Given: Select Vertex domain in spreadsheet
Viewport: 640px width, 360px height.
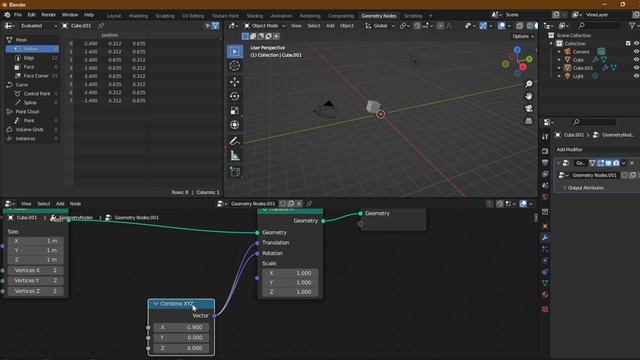Looking at the screenshot, I should point(32,49).
